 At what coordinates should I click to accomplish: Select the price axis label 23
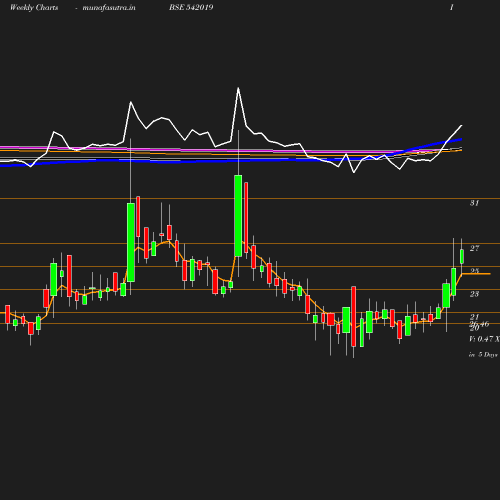(x=474, y=294)
